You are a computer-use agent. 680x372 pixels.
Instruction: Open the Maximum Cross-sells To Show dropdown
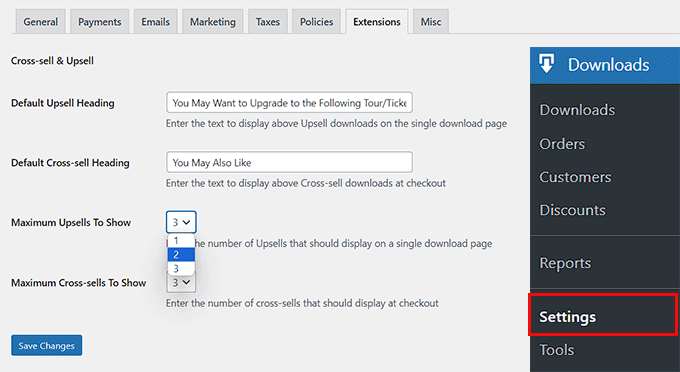tap(181, 283)
